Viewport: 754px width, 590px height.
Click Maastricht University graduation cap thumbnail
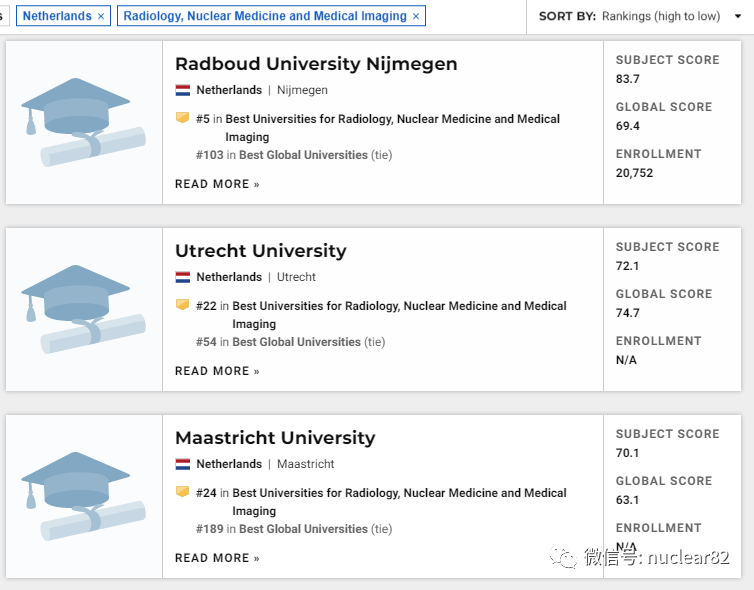[x=84, y=496]
